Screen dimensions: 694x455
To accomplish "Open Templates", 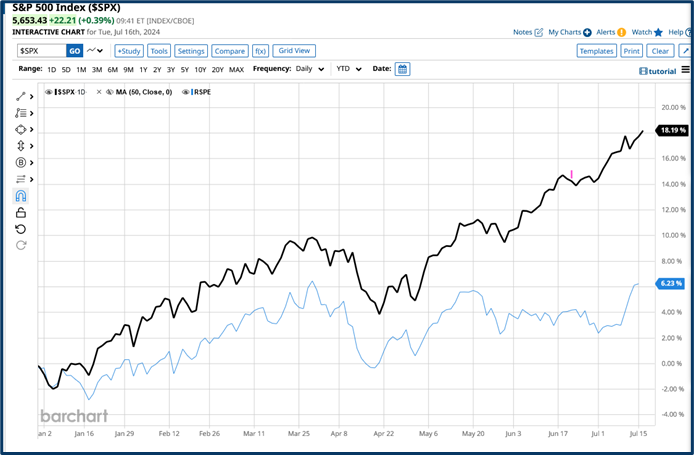I will 597,51.
